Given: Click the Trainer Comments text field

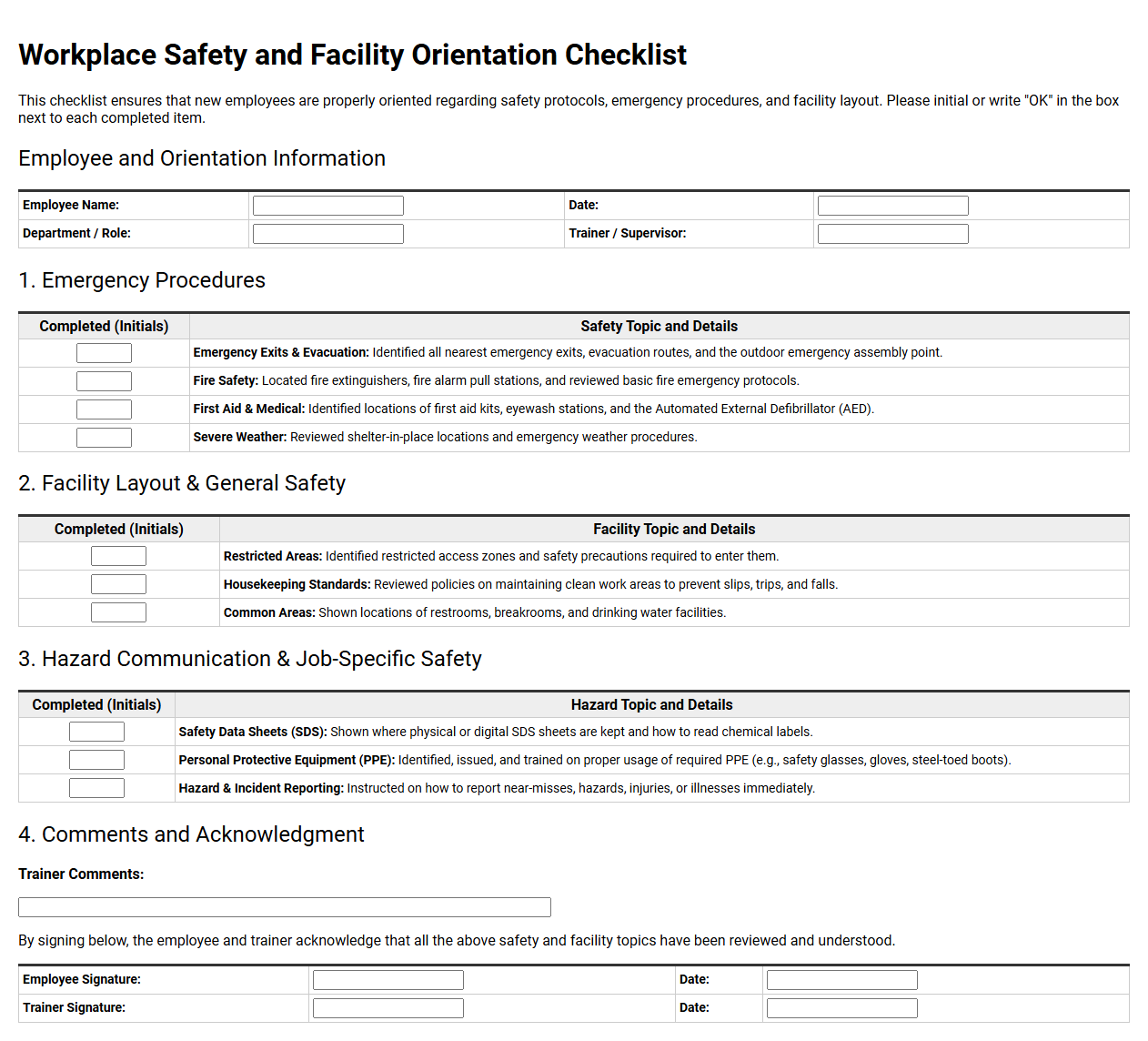Looking at the screenshot, I should 285,907.
